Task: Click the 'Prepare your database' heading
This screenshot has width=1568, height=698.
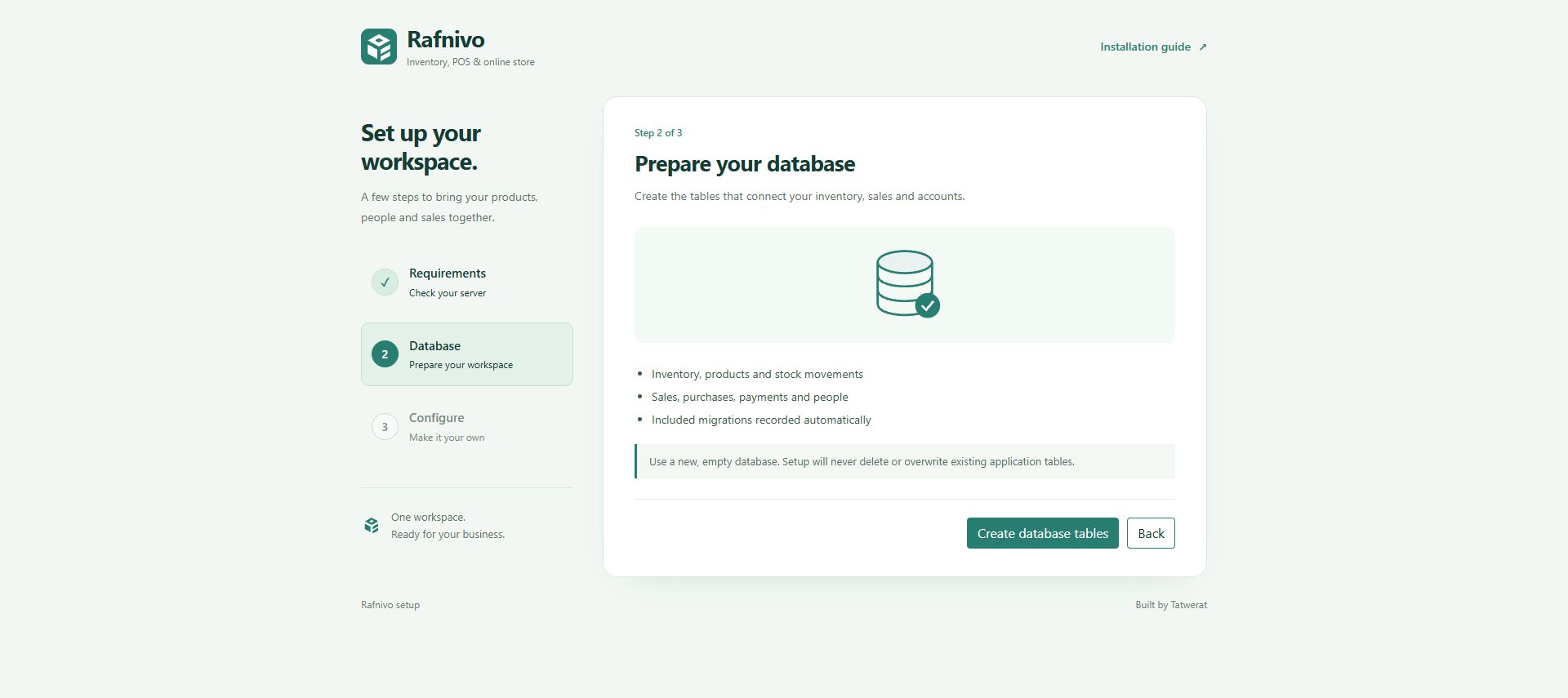Action: coord(745,164)
